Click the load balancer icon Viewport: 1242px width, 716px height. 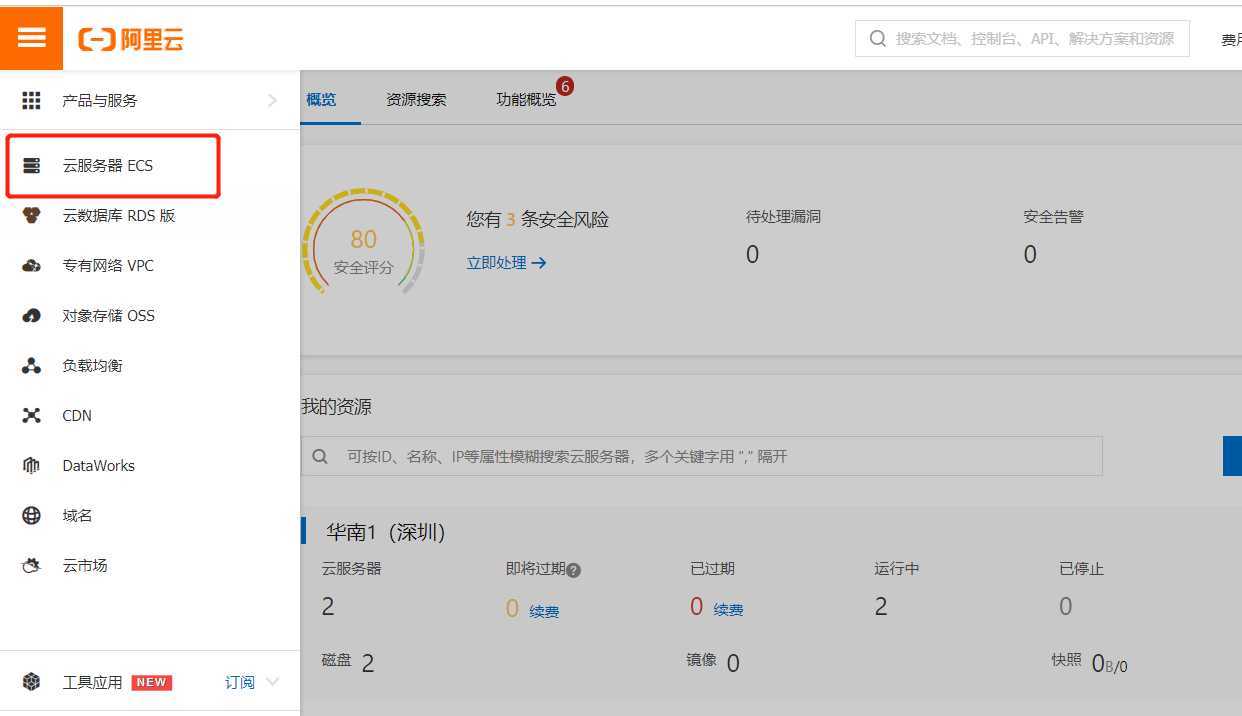[31, 365]
